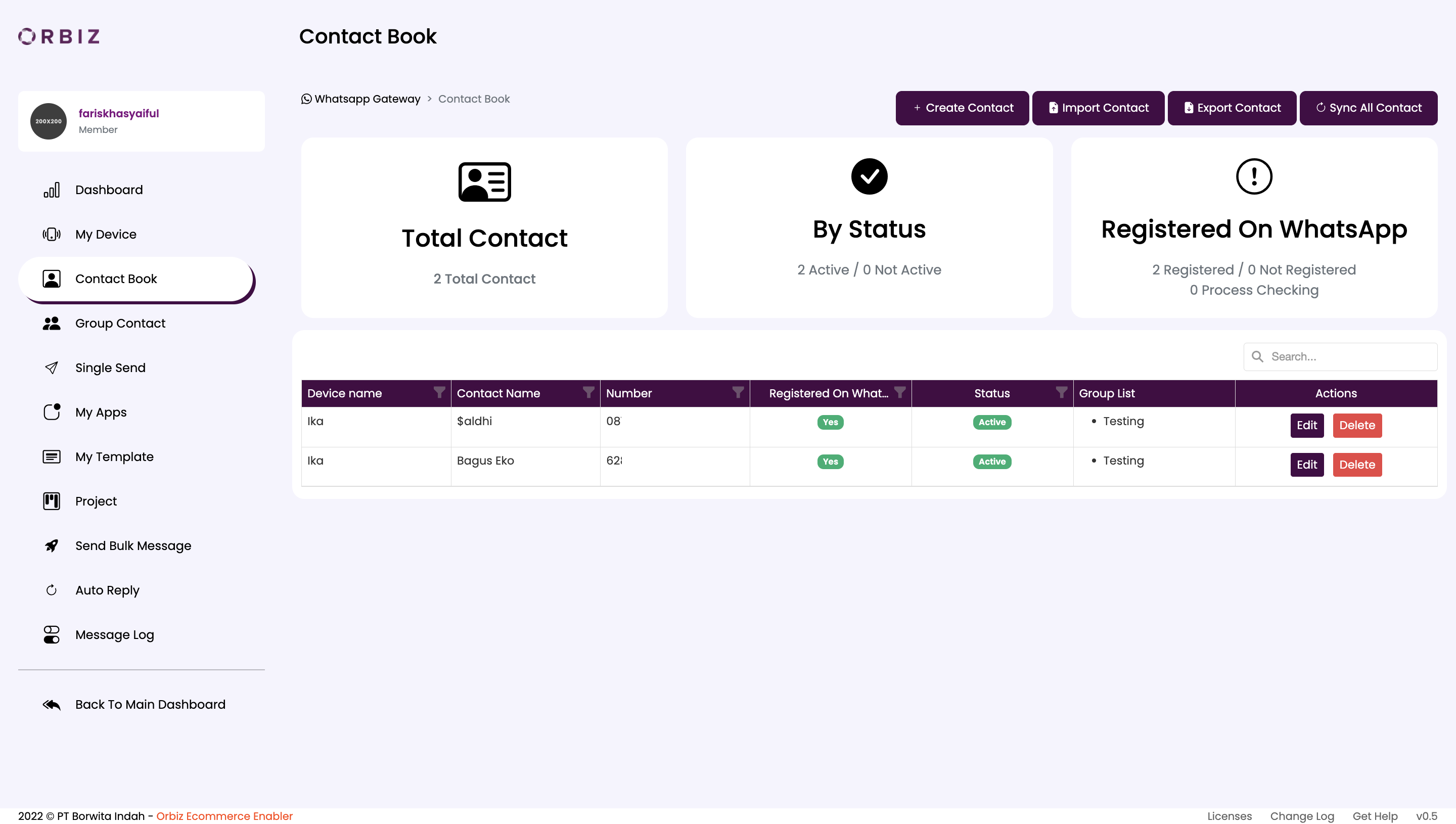The height and width of the screenshot is (824, 1456).
Task: Open Change Log footer link
Action: 1302,816
